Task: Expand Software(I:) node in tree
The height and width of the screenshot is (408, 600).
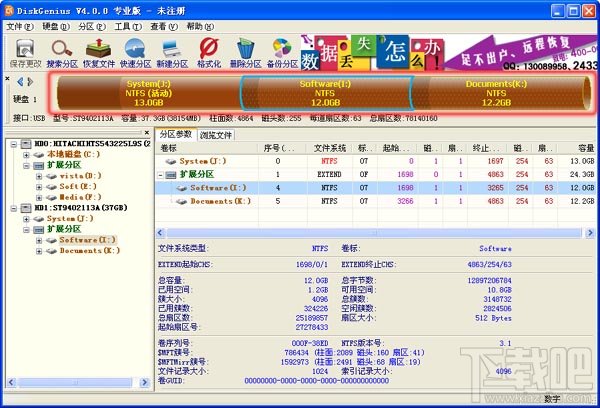Action: 39,240
